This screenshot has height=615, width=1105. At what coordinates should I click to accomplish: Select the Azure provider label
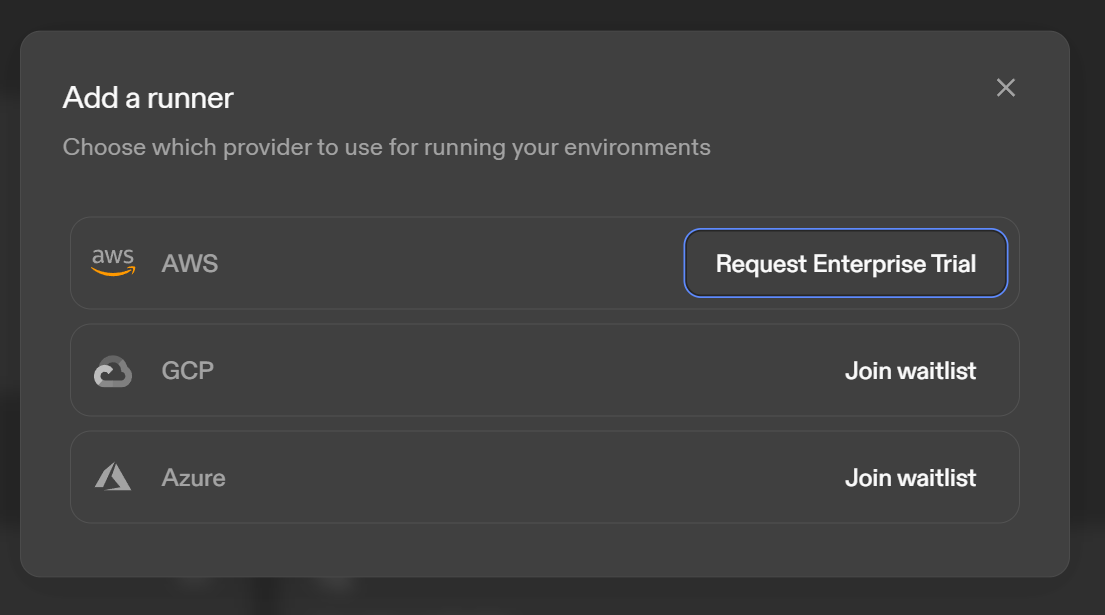point(193,478)
